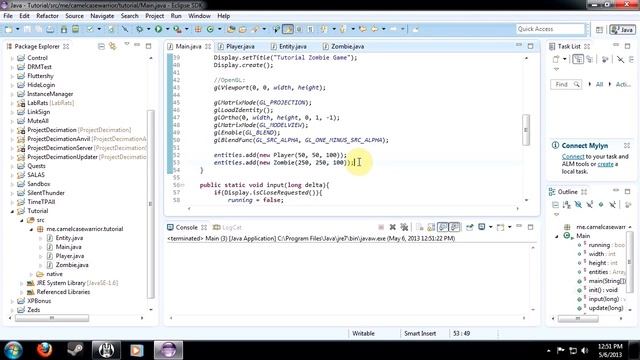Expand the Referenced Libraries node
Screen dimensions: 640x360
22,292
